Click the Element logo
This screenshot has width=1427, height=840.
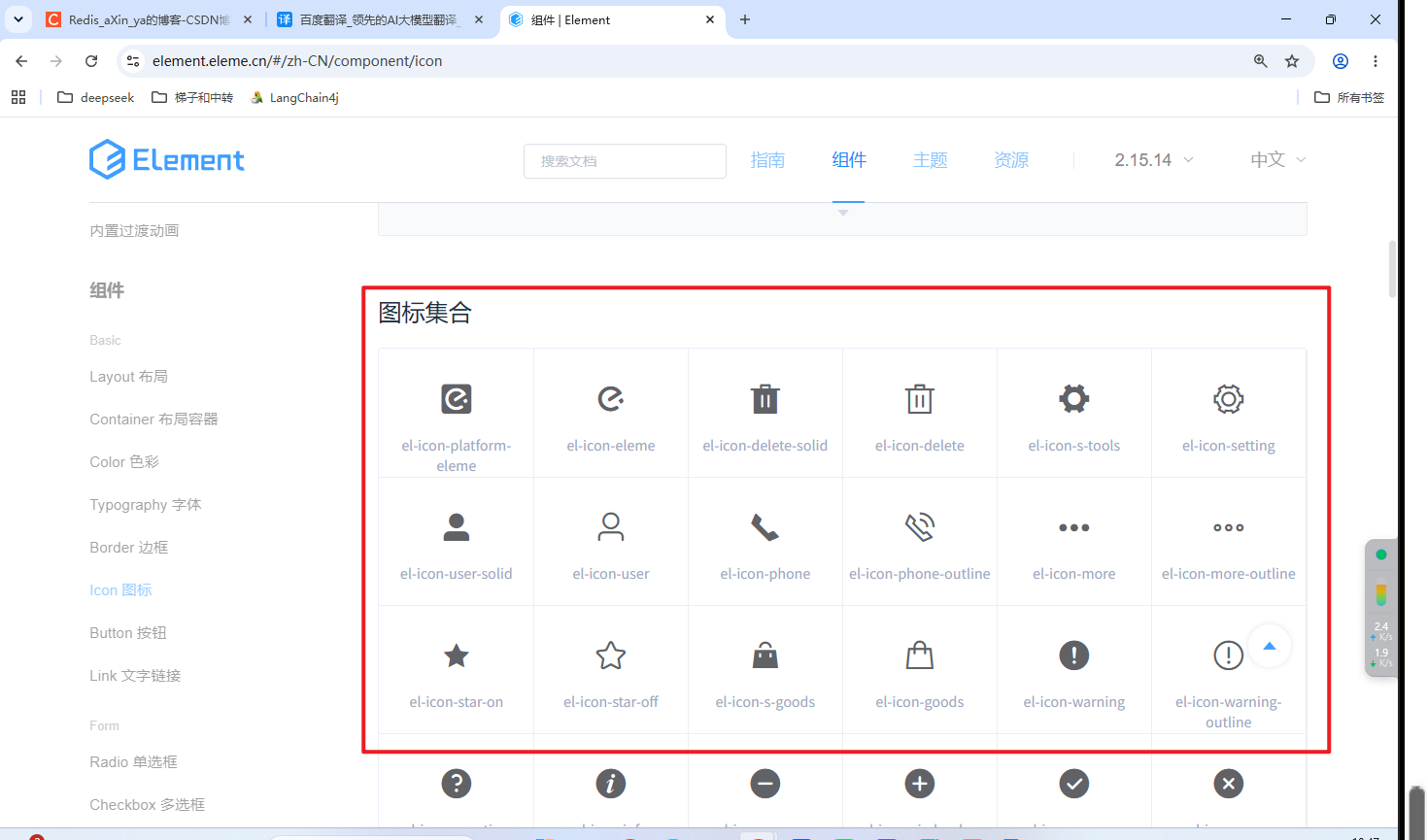pos(167,159)
